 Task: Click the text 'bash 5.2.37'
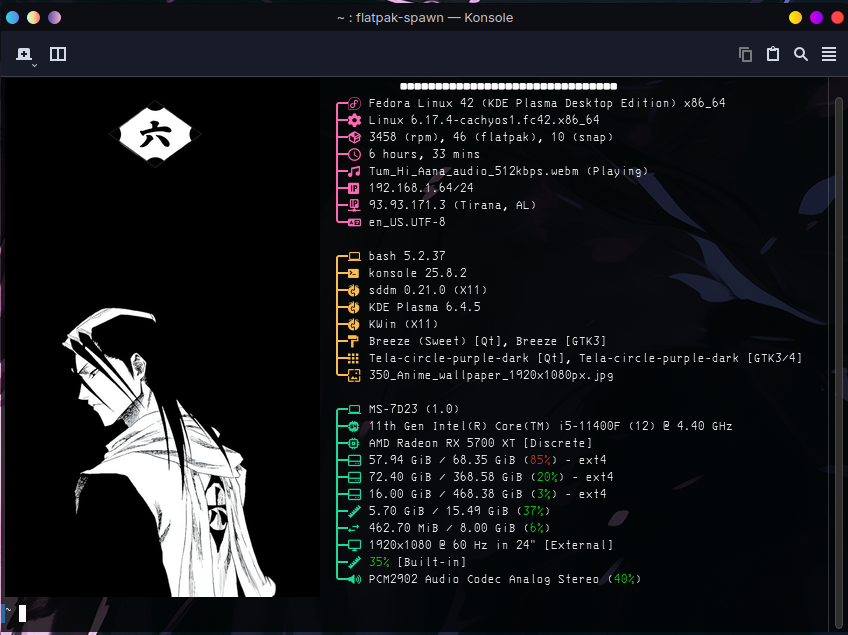click(407, 256)
